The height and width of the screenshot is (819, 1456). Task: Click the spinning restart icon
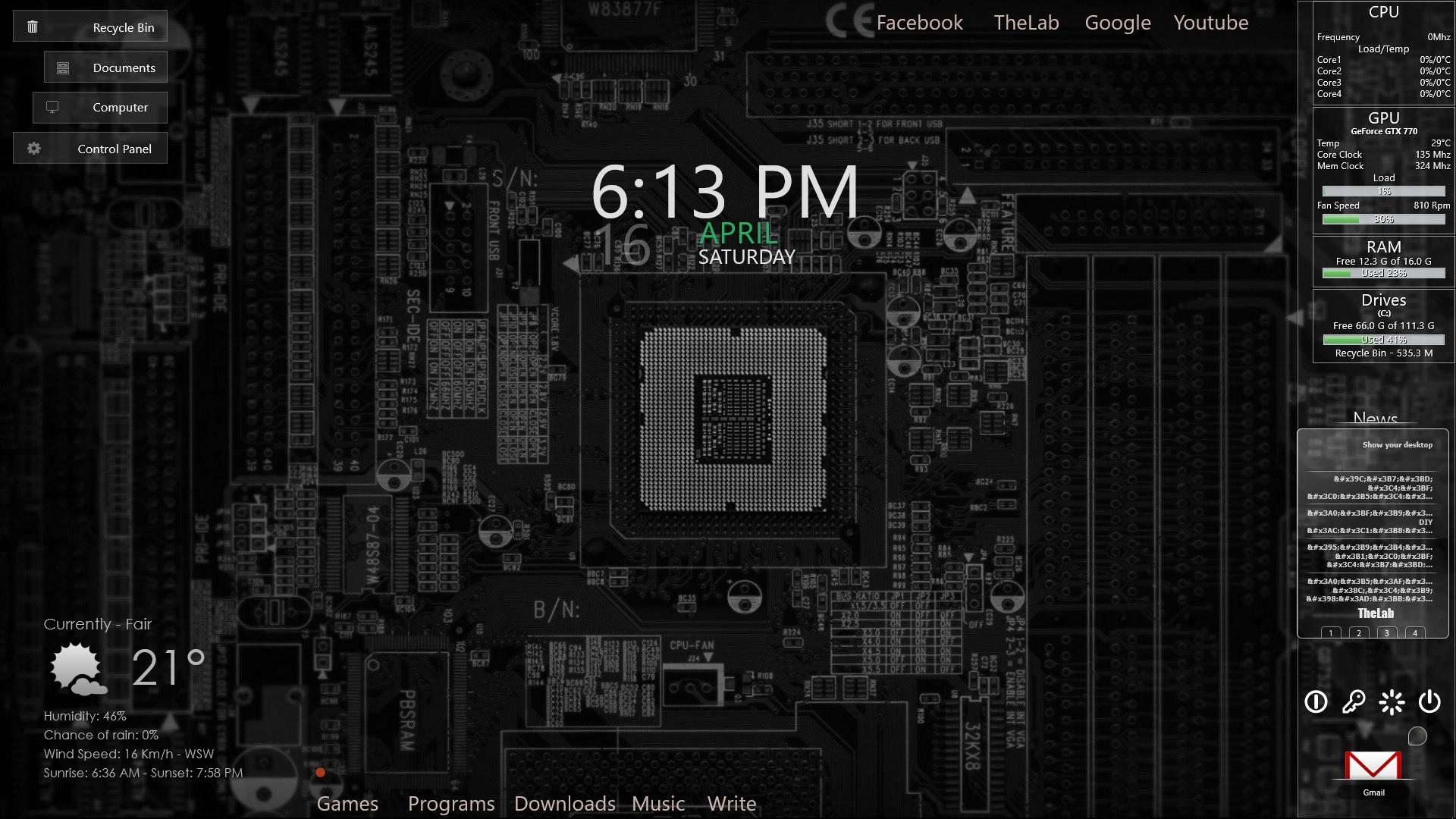coord(1392,702)
